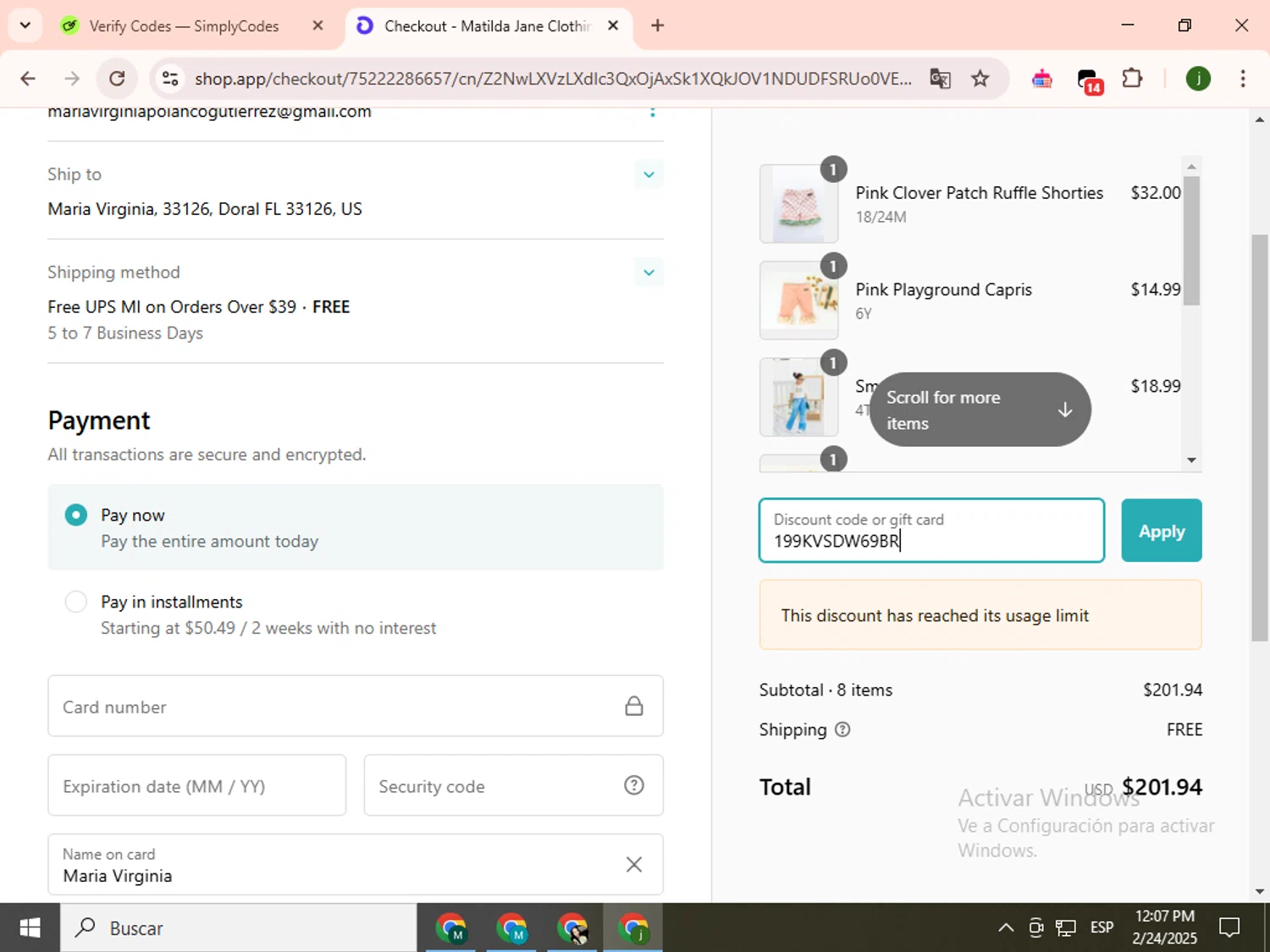Expand the Shipping method section
Viewport: 1270px width, 952px height.
point(649,272)
